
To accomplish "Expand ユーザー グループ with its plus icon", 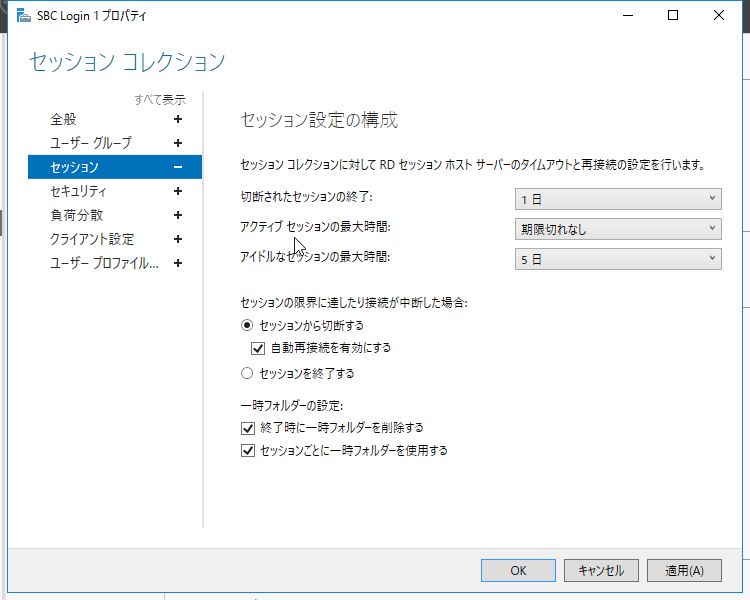I will [178, 143].
